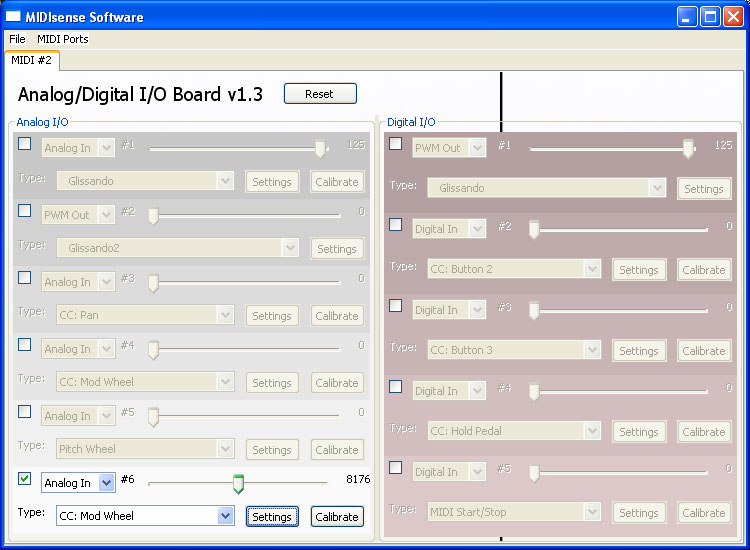Maximize the MIDIsense Software window
This screenshot has height=550, width=750.
pos(710,17)
